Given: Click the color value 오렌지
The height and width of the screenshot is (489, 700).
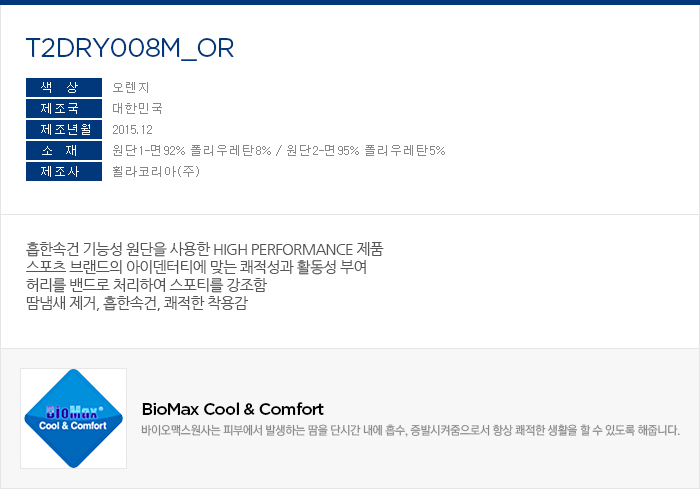Looking at the screenshot, I should click(131, 87).
